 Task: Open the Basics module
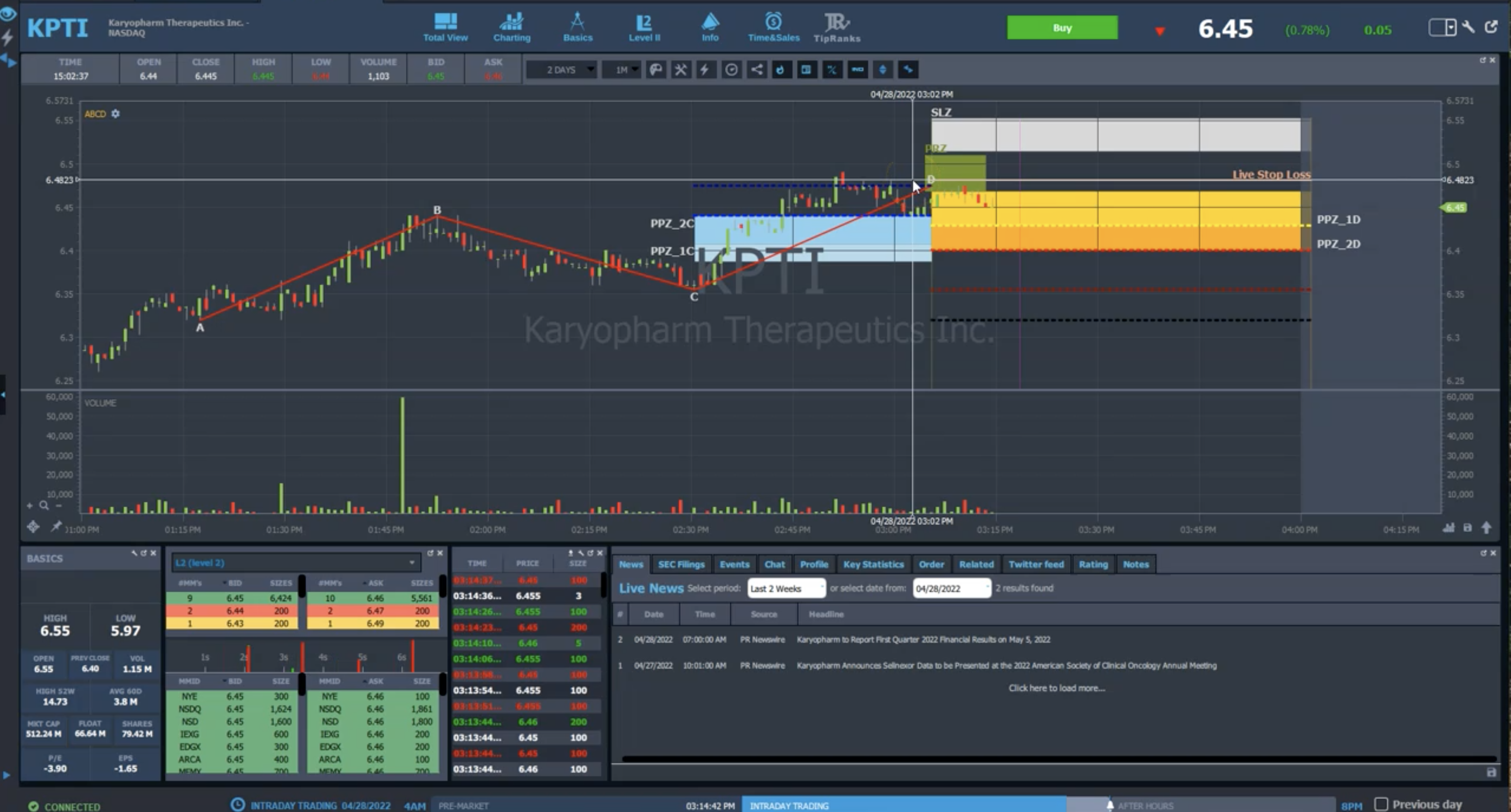click(578, 27)
